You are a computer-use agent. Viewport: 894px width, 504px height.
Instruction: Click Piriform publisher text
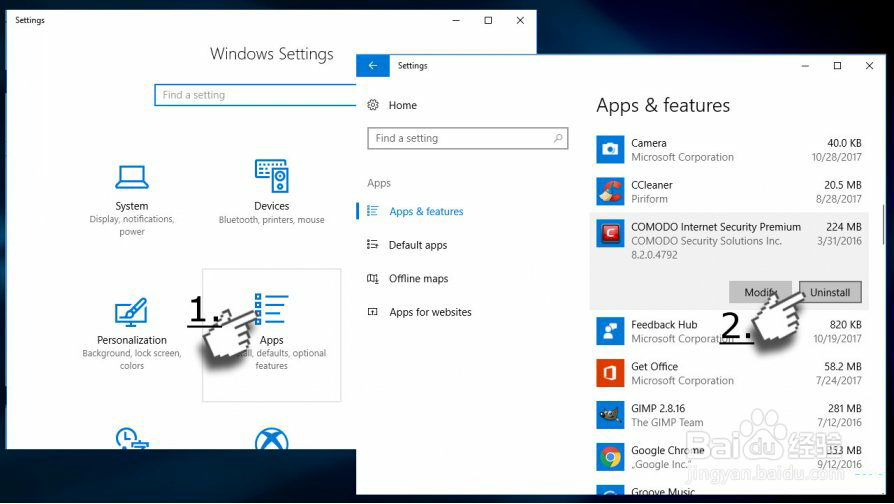tap(649, 198)
